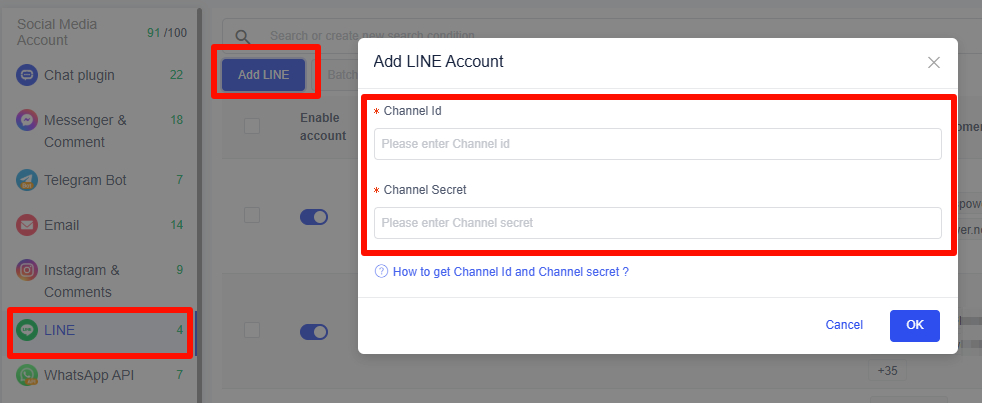Check the first row checkbox

[252, 216]
